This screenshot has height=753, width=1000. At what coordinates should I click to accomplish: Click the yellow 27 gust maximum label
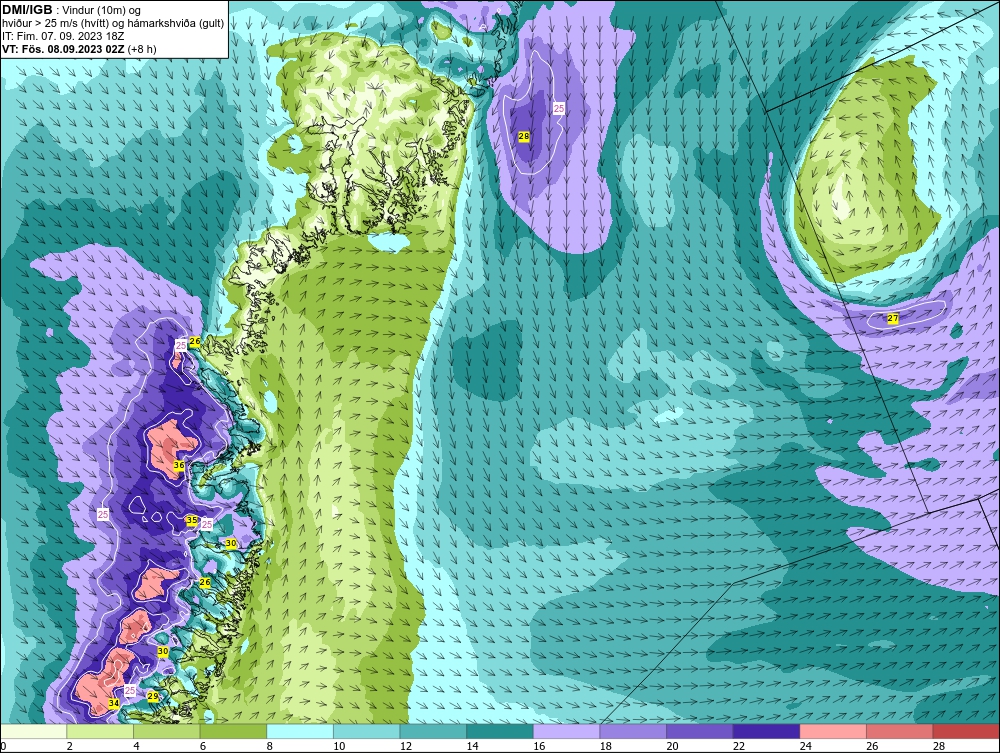(893, 318)
